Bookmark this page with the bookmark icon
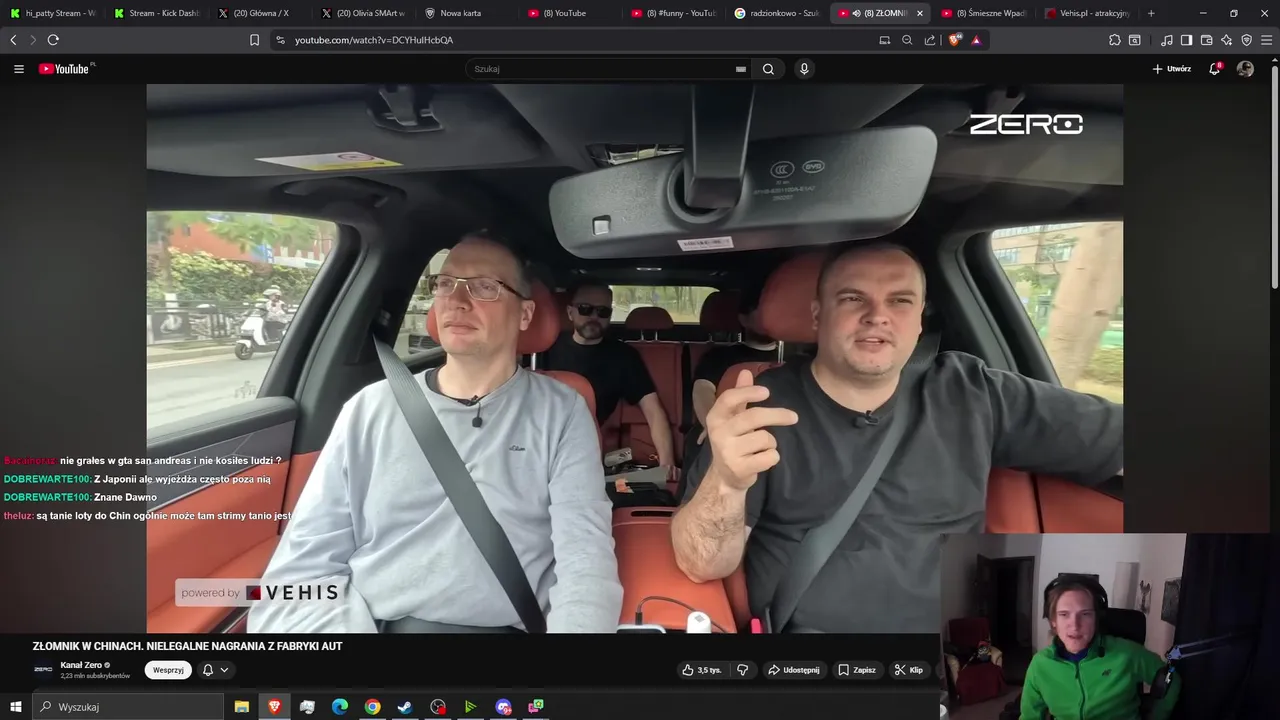This screenshot has width=1280, height=720. pyautogui.click(x=254, y=40)
